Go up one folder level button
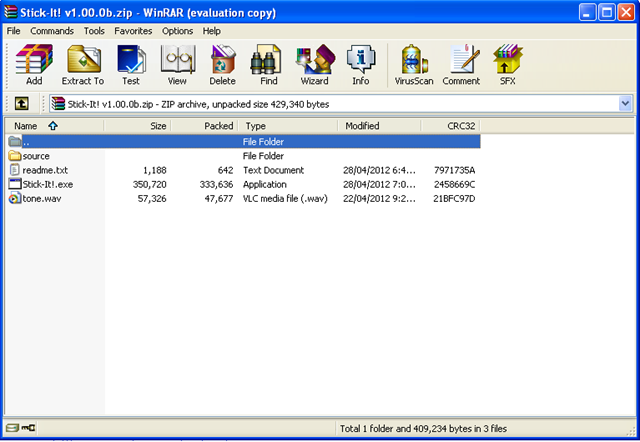 pyautogui.click(x=21, y=103)
